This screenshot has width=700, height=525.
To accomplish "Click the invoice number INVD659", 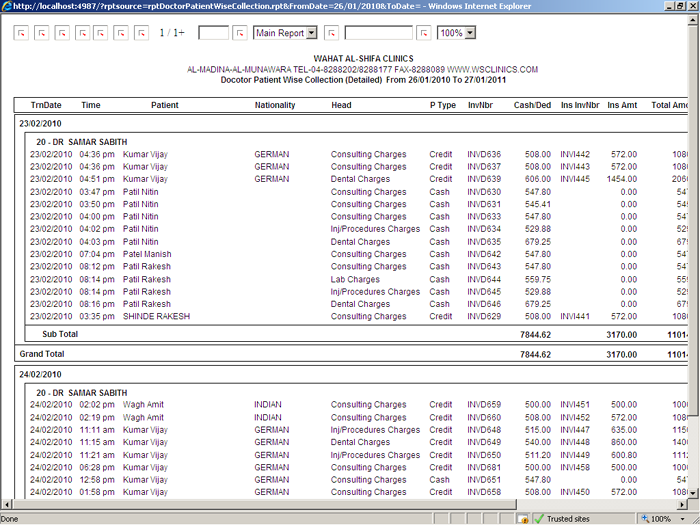I will [x=484, y=404].
